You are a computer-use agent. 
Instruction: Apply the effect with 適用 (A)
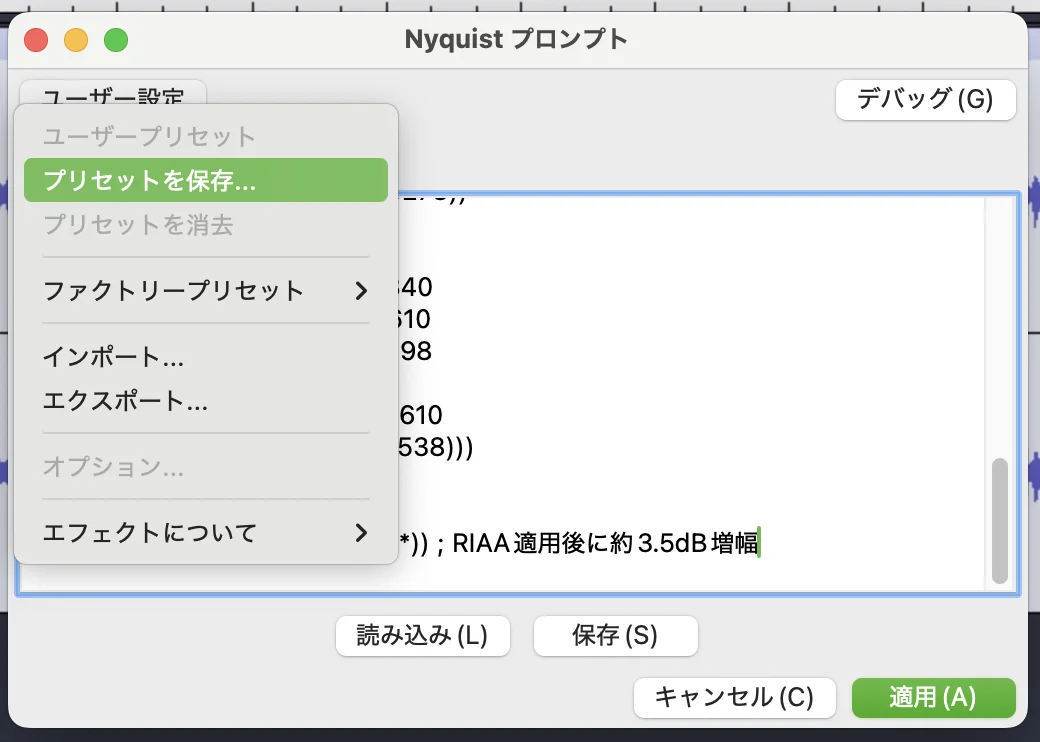(933, 697)
